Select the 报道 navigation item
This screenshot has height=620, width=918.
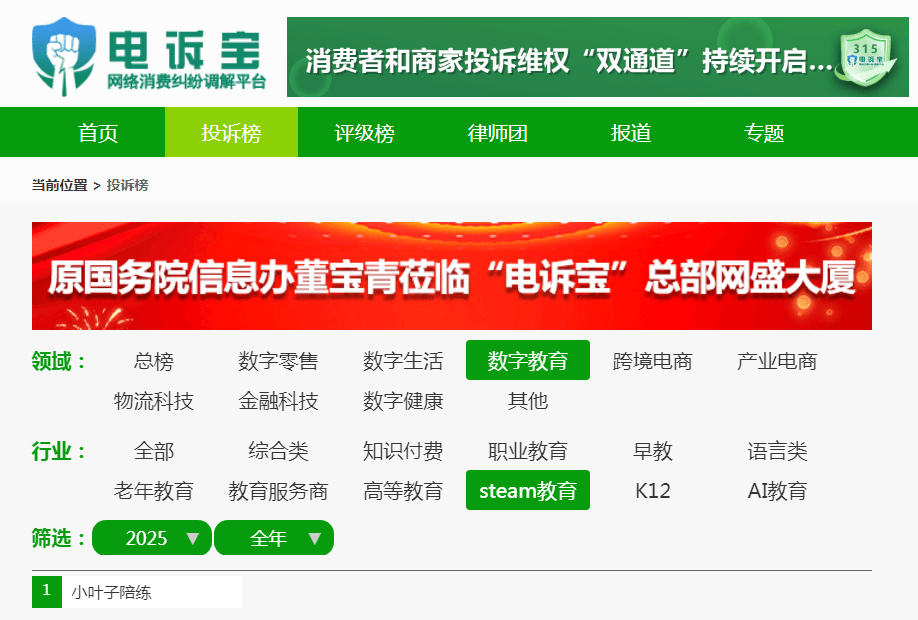click(x=631, y=133)
